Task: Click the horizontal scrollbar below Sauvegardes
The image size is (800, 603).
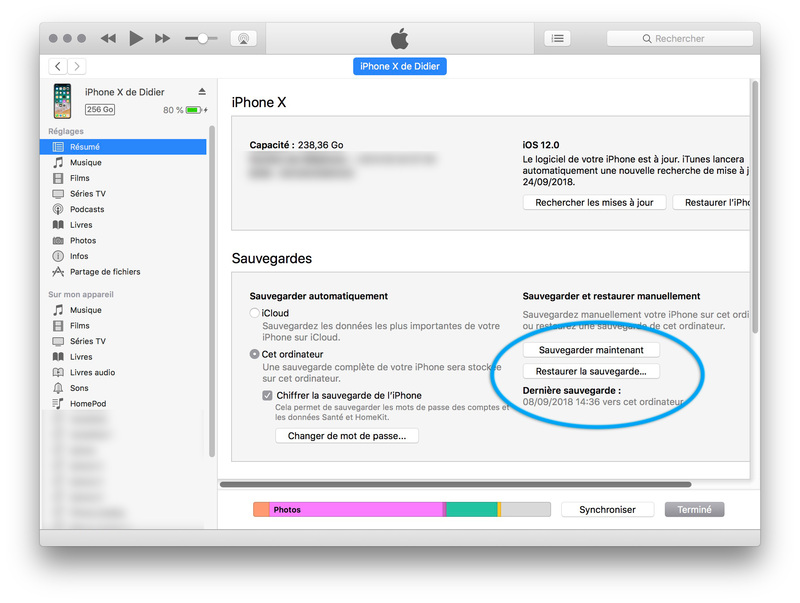Action: tap(456, 484)
